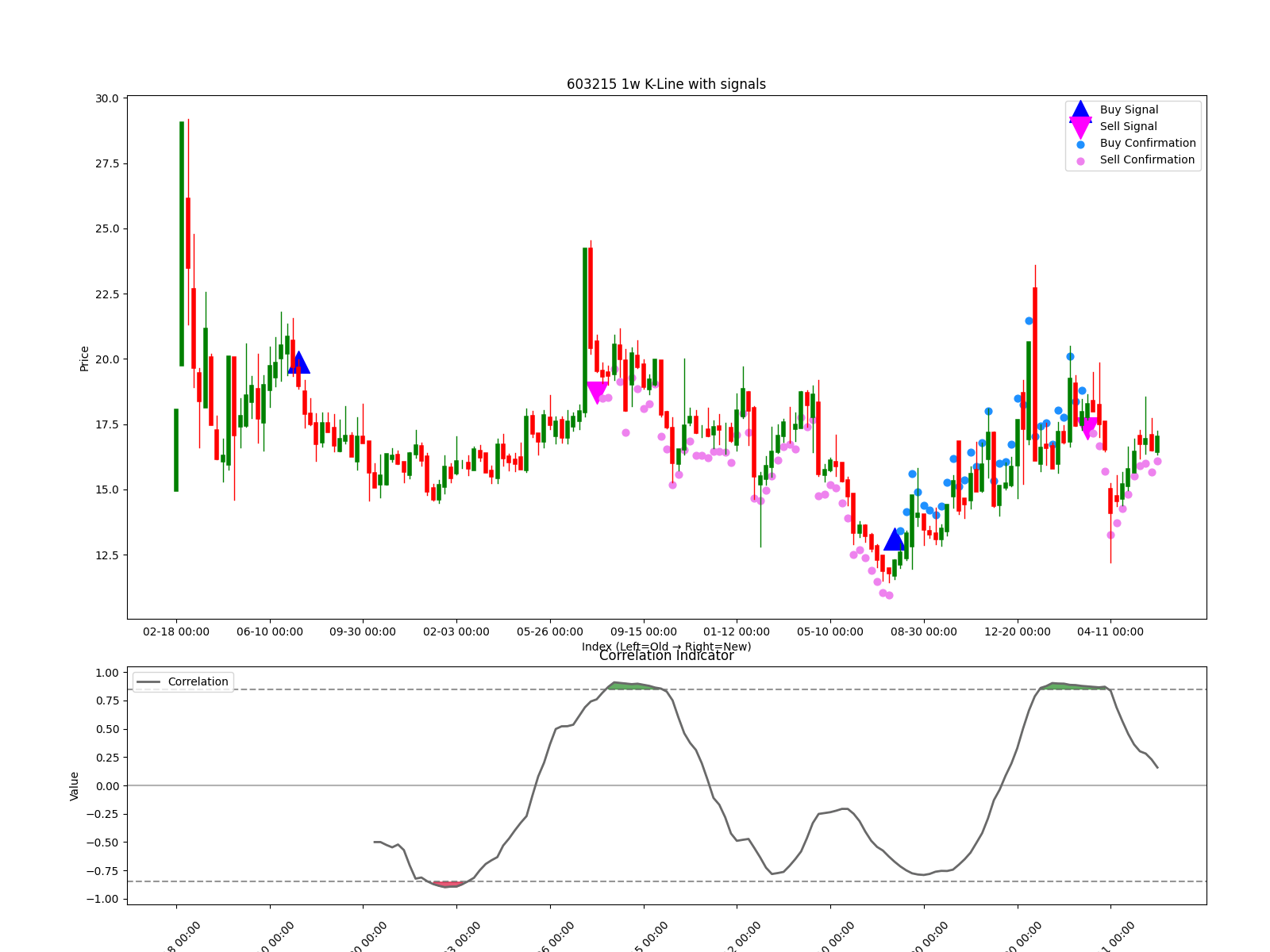Select the magenta sell triangle near 04-11
Screen dimensions: 1270x952
coord(1088,428)
